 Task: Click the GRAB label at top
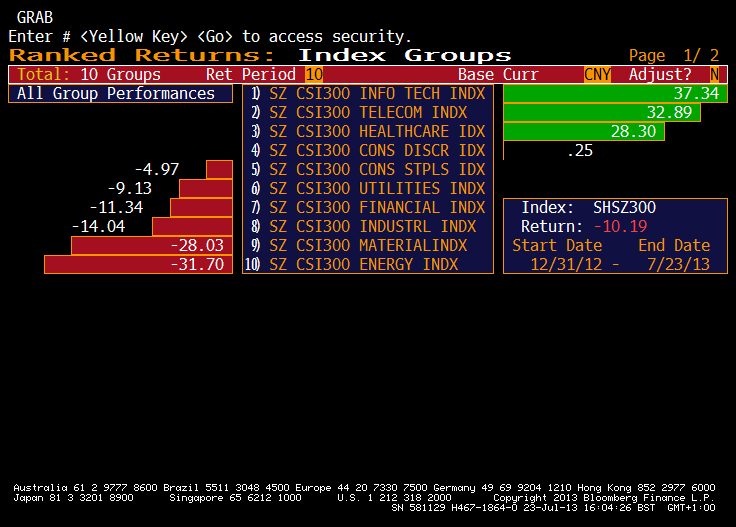click(35, 17)
